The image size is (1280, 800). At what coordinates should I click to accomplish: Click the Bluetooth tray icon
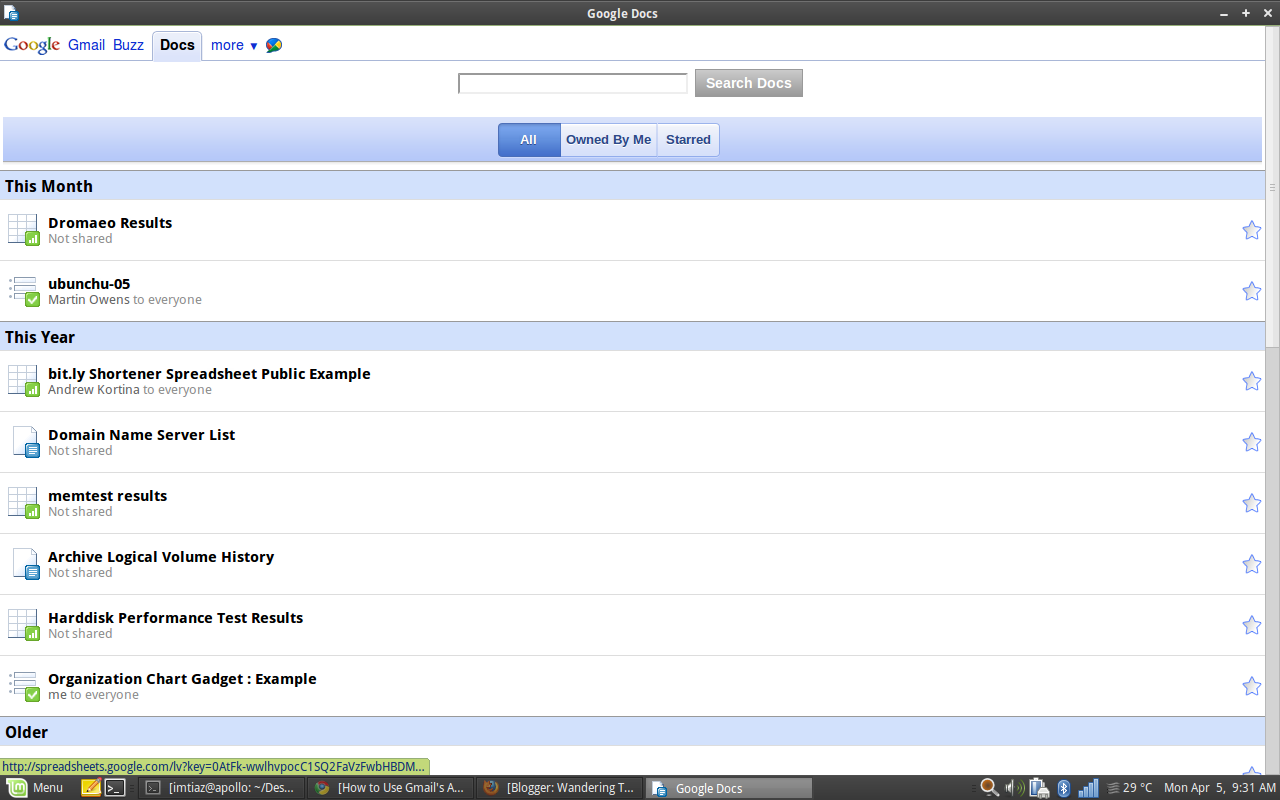pyautogui.click(x=1064, y=788)
